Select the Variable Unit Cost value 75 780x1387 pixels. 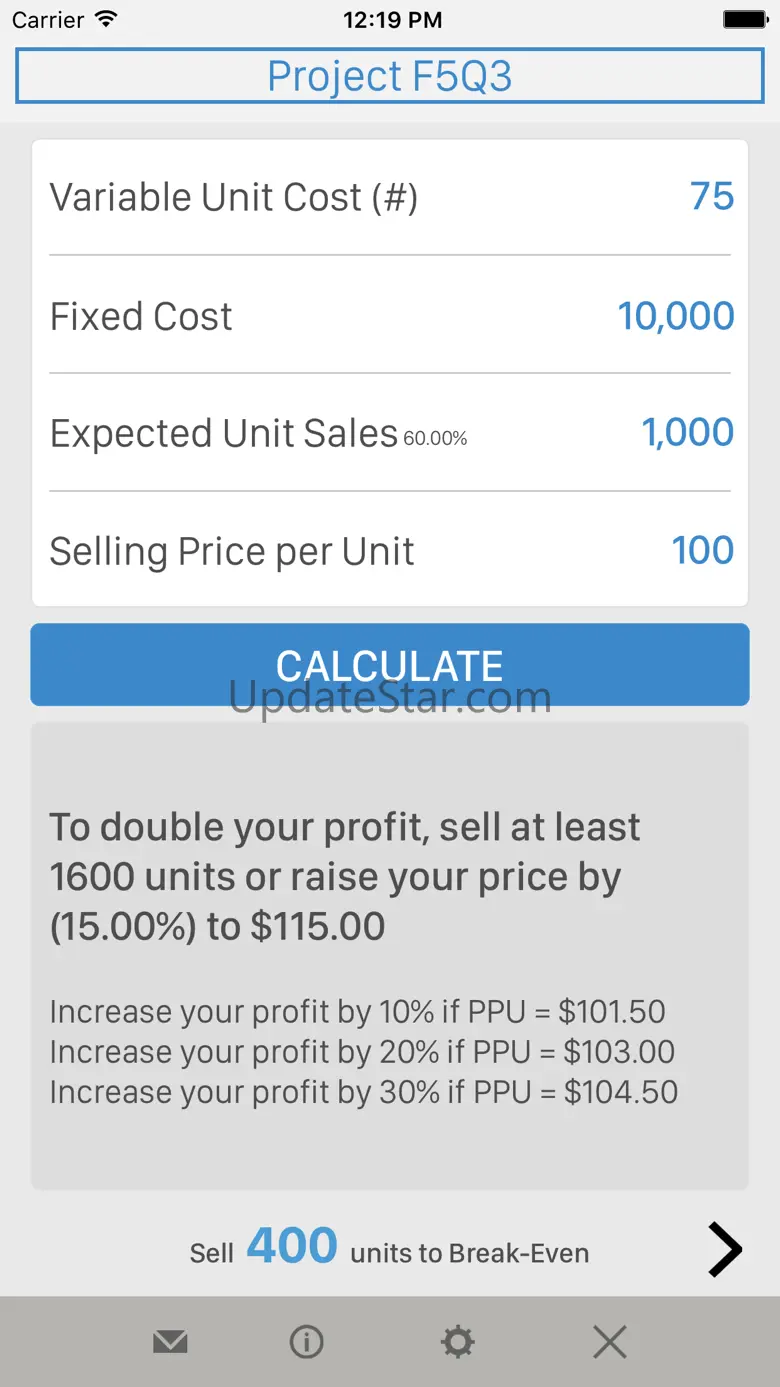point(712,196)
